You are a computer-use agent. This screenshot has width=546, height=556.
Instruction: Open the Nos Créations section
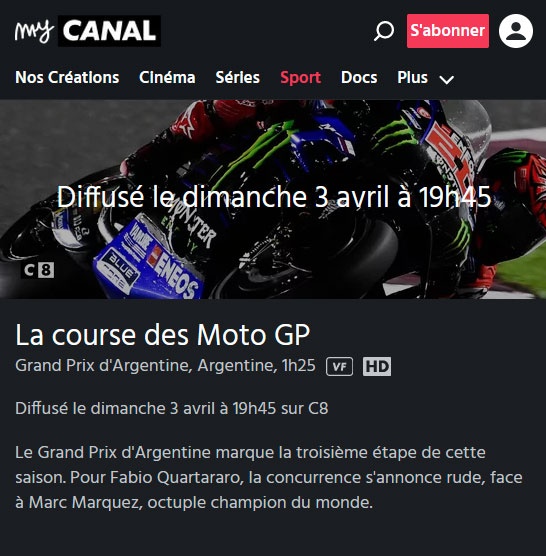[x=67, y=77]
